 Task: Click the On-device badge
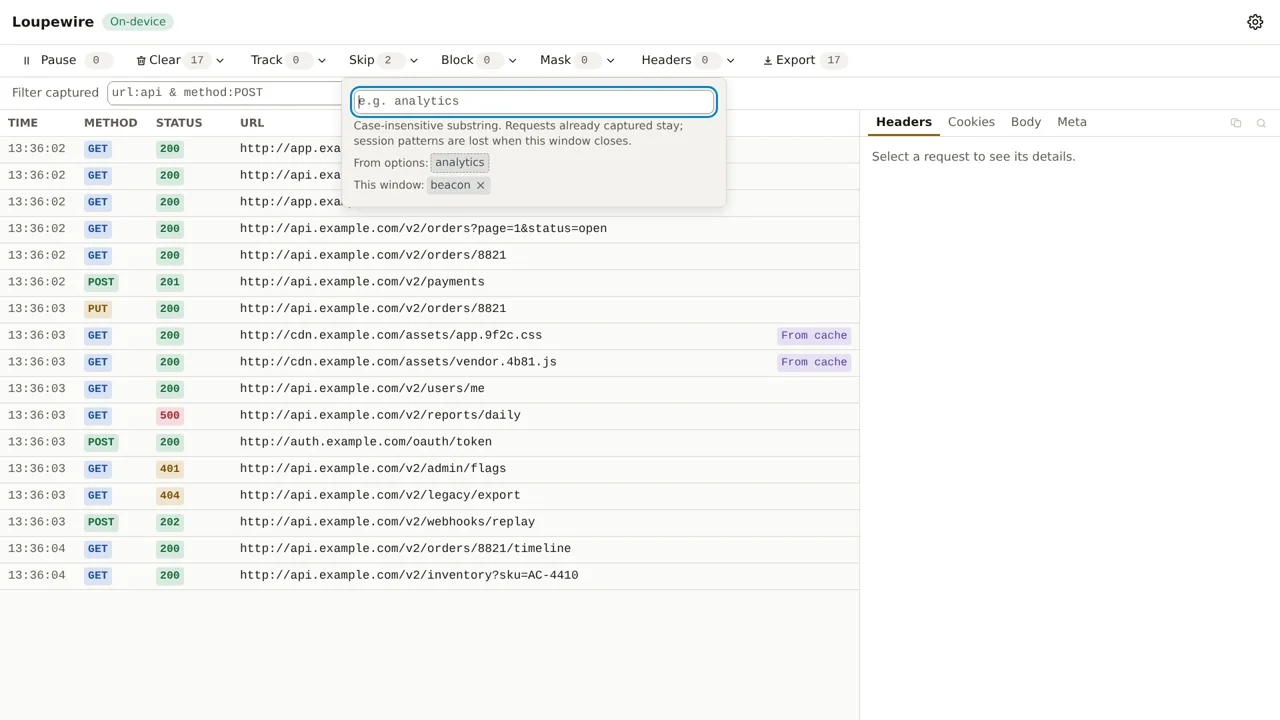point(138,22)
